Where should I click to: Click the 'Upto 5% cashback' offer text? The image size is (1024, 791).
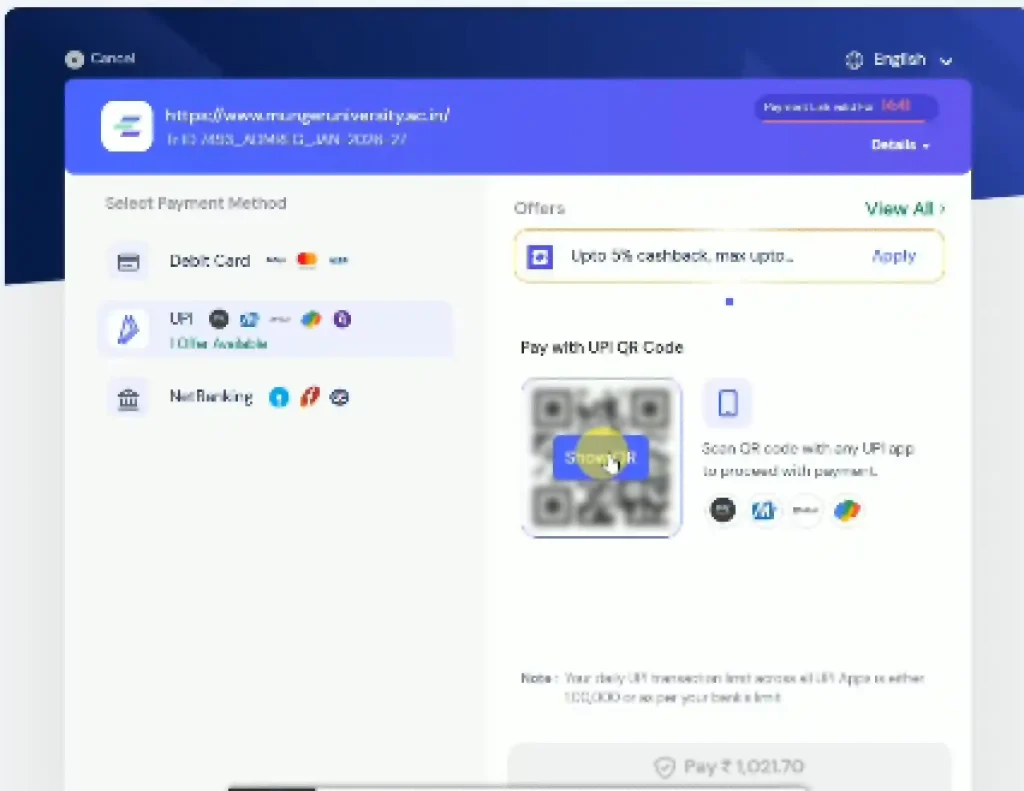pyautogui.click(x=682, y=256)
